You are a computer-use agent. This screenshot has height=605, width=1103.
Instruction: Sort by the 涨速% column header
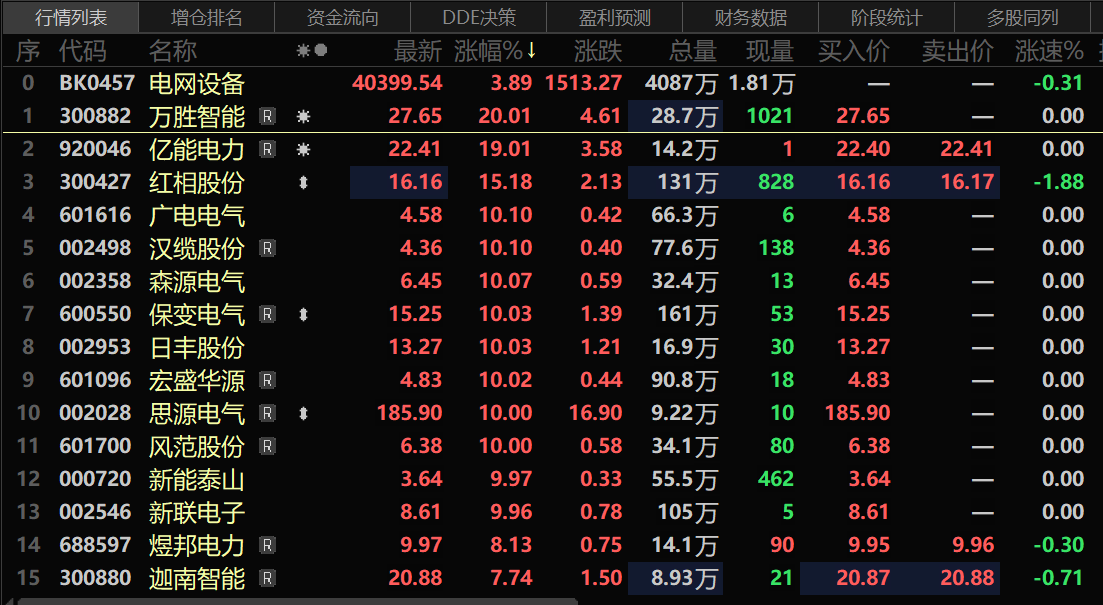[x=1049, y=51]
